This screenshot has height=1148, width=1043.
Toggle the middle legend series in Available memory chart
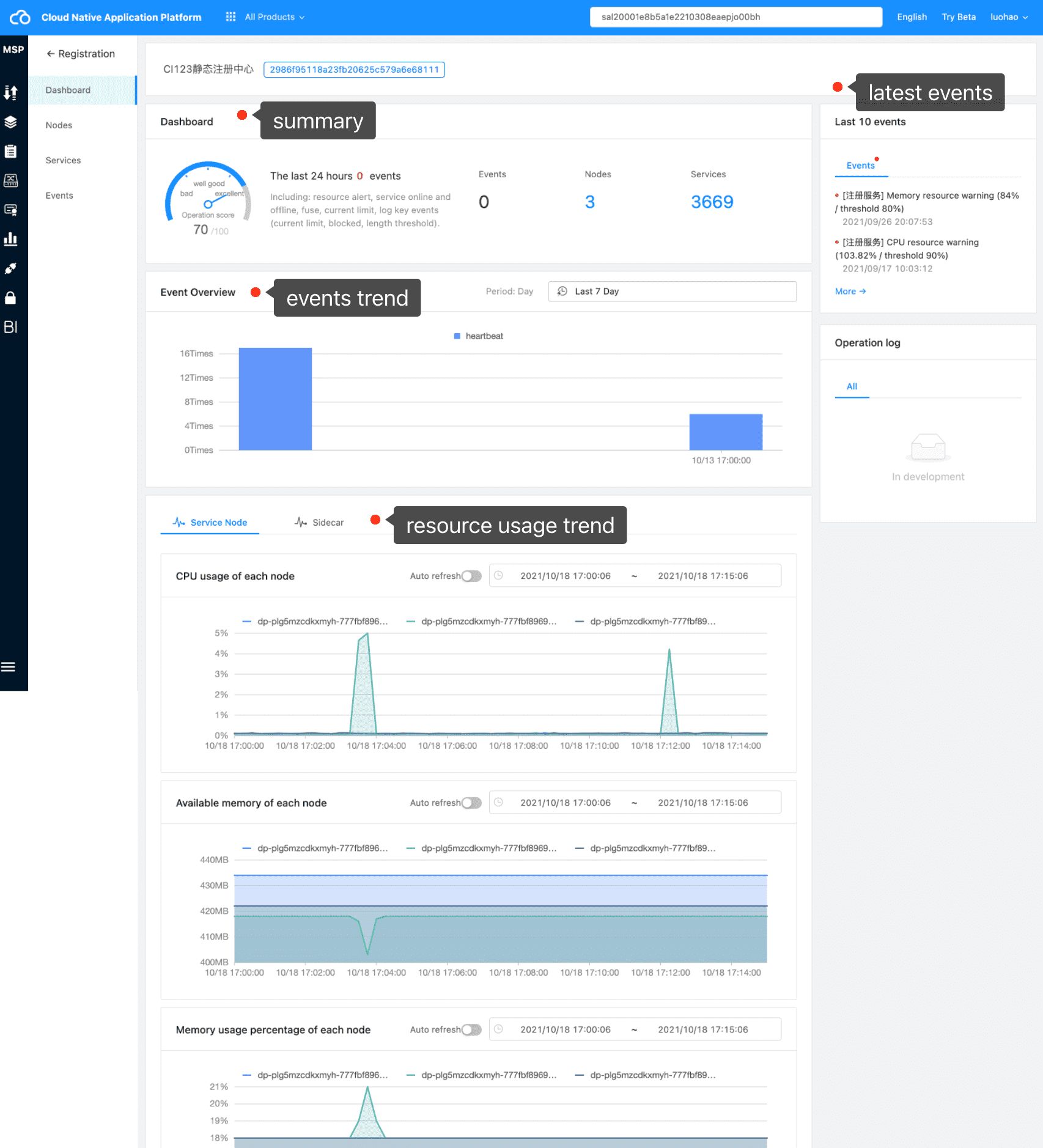point(482,848)
